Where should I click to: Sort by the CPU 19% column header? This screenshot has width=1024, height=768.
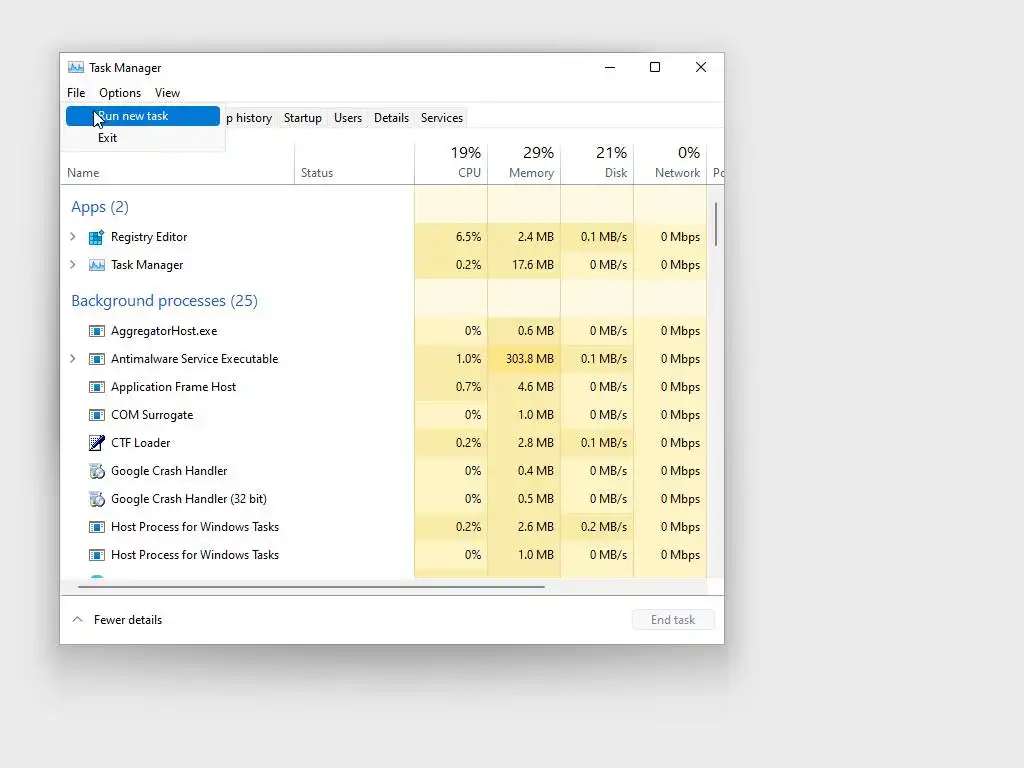(x=451, y=162)
